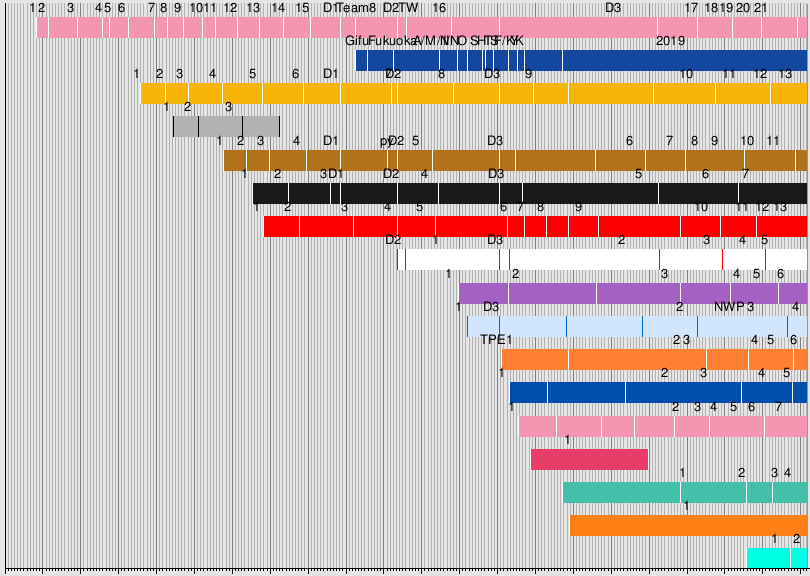
Task: Click the 2019 segment label
Action: click(670, 41)
